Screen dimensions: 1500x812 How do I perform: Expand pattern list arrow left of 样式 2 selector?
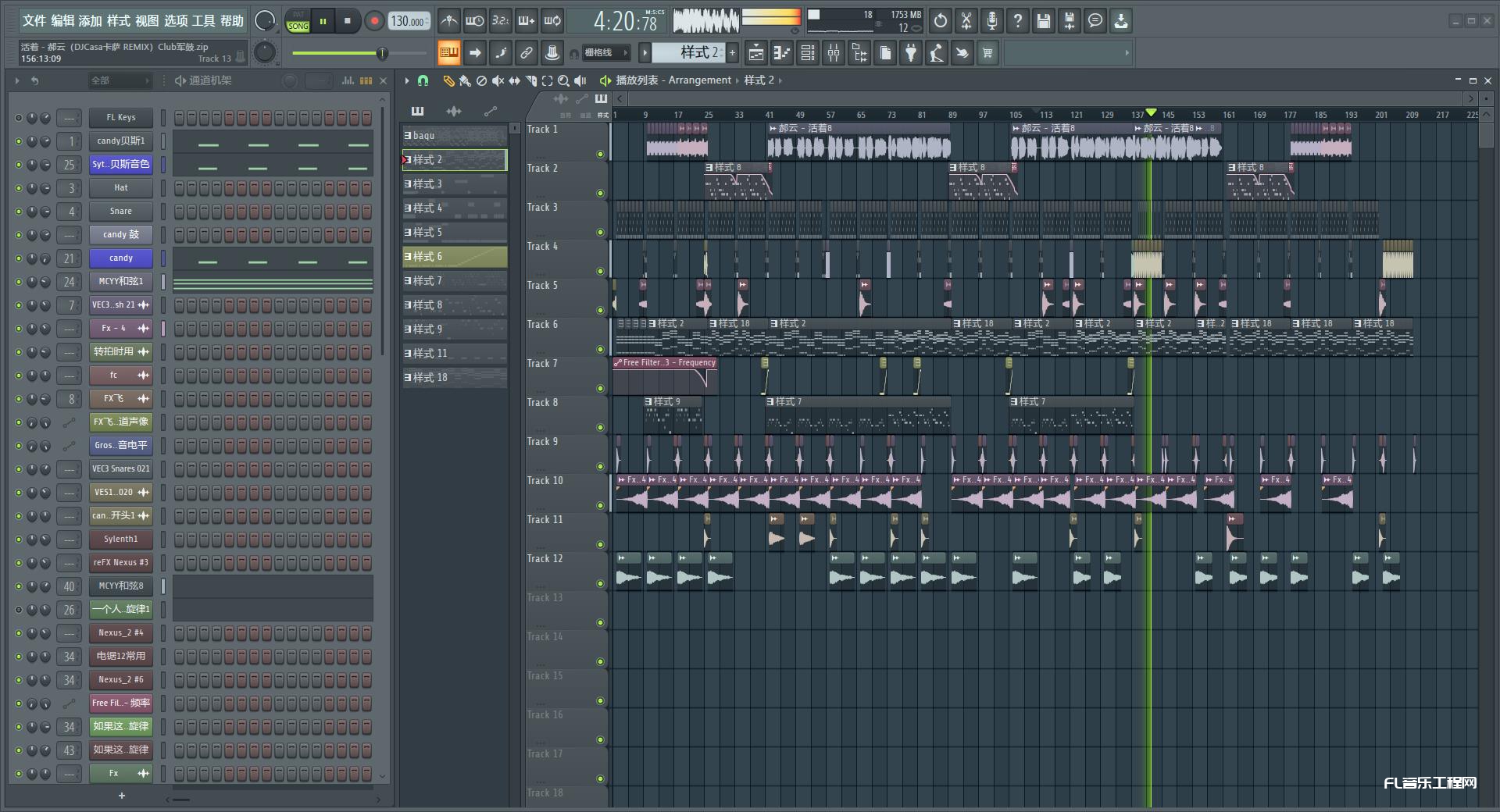[x=645, y=53]
